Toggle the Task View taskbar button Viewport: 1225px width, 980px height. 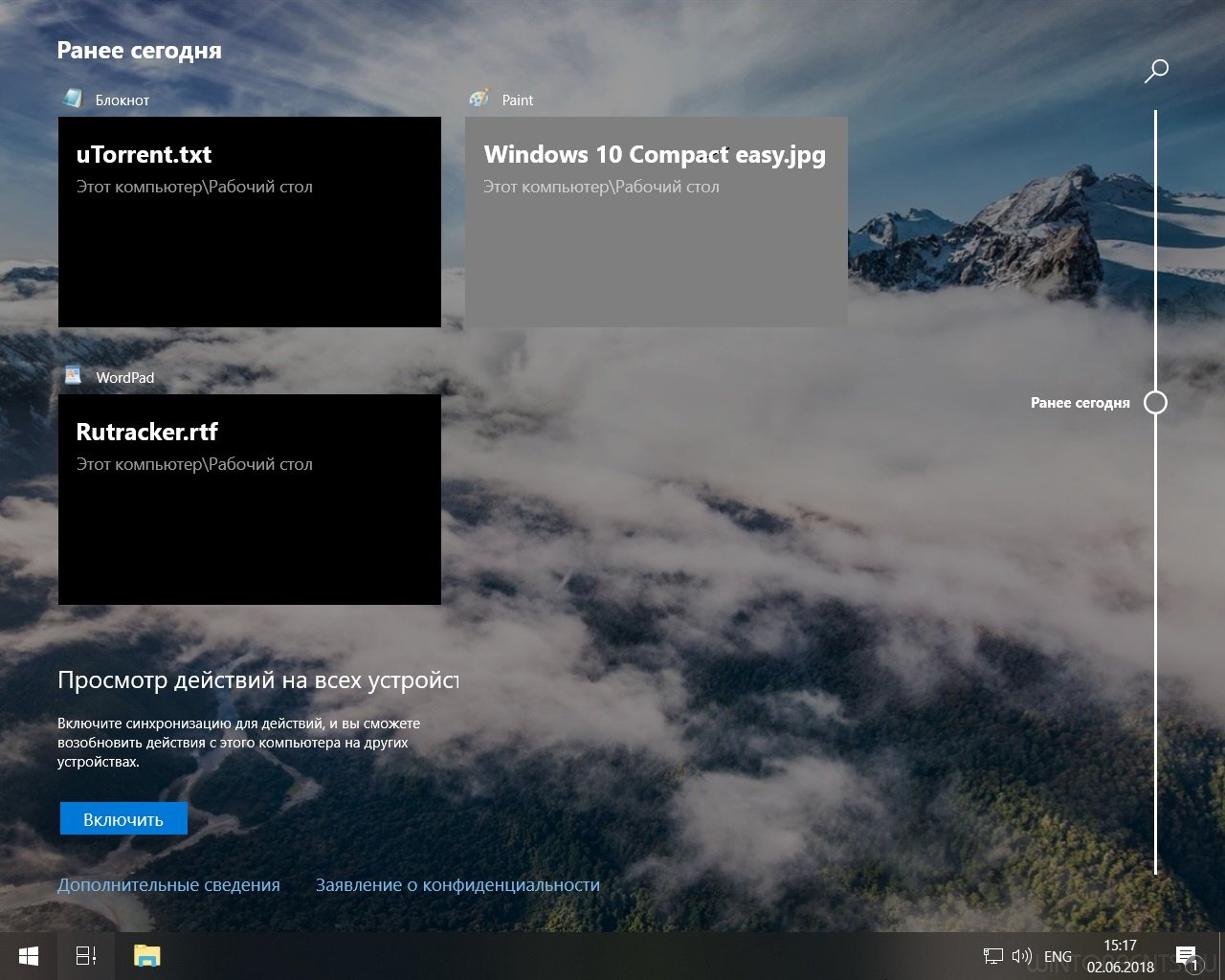[86, 955]
